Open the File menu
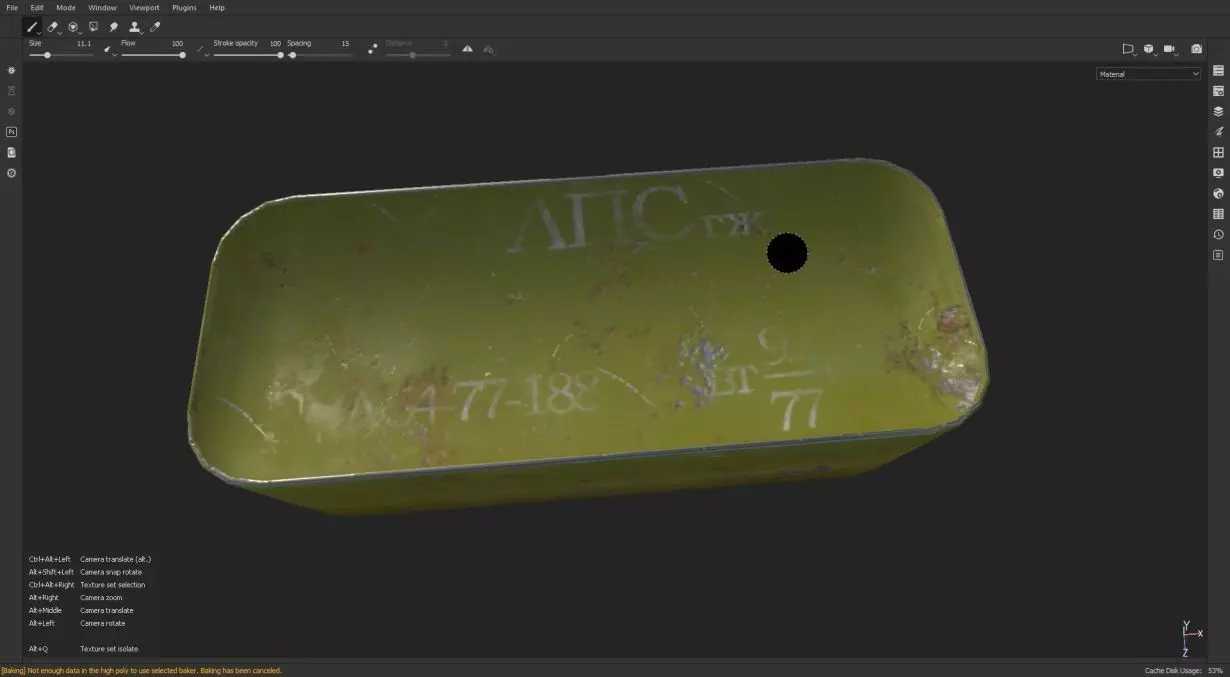 coord(12,7)
